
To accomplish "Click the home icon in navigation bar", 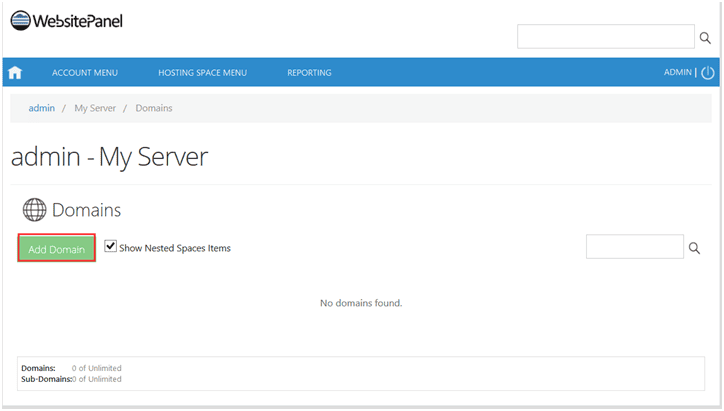I will pyautogui.click(x=15, y=73).
